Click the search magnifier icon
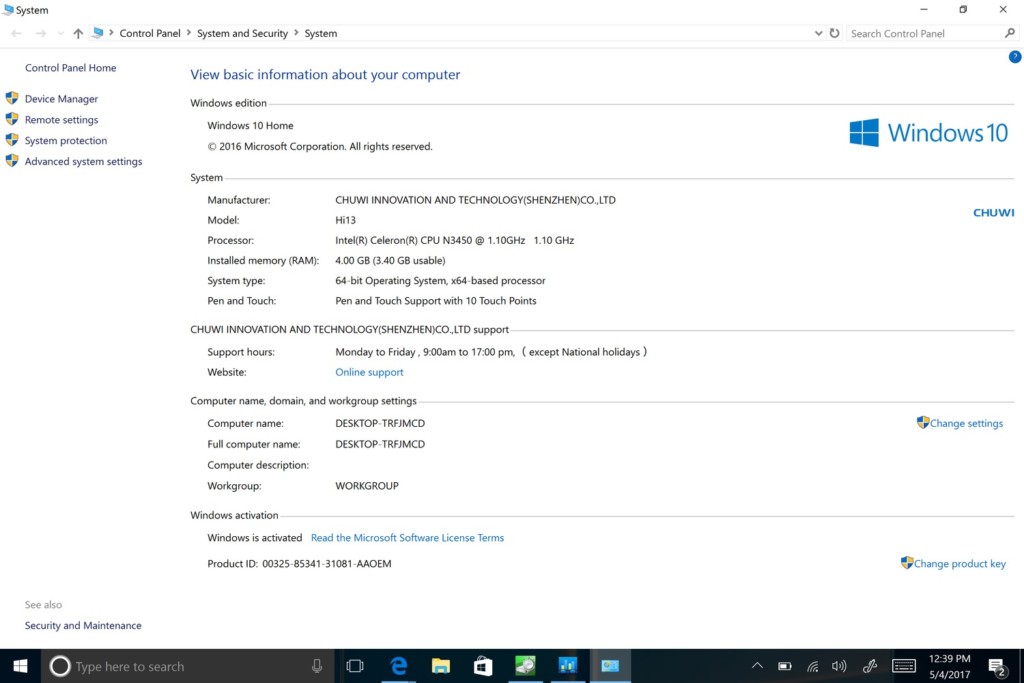This screenshot has height=683, width=1024. [x=1010, y=33]
